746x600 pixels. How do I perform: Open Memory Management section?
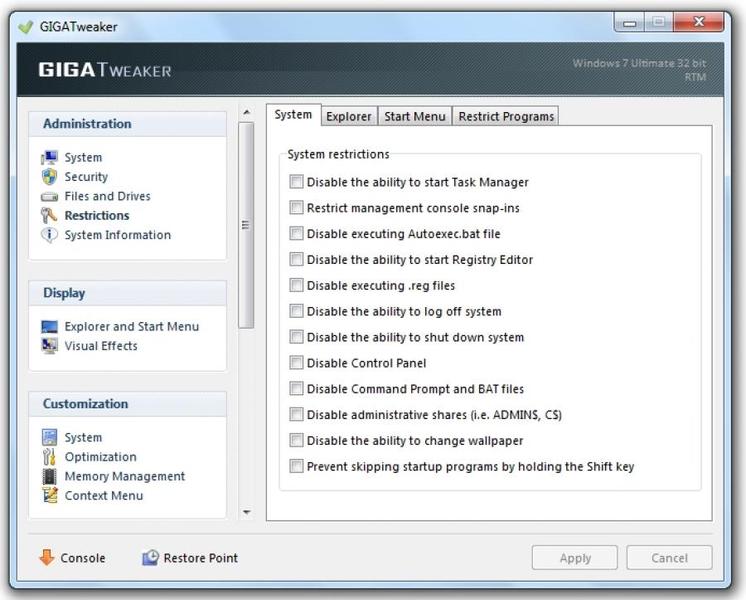[x=125, y=476]
